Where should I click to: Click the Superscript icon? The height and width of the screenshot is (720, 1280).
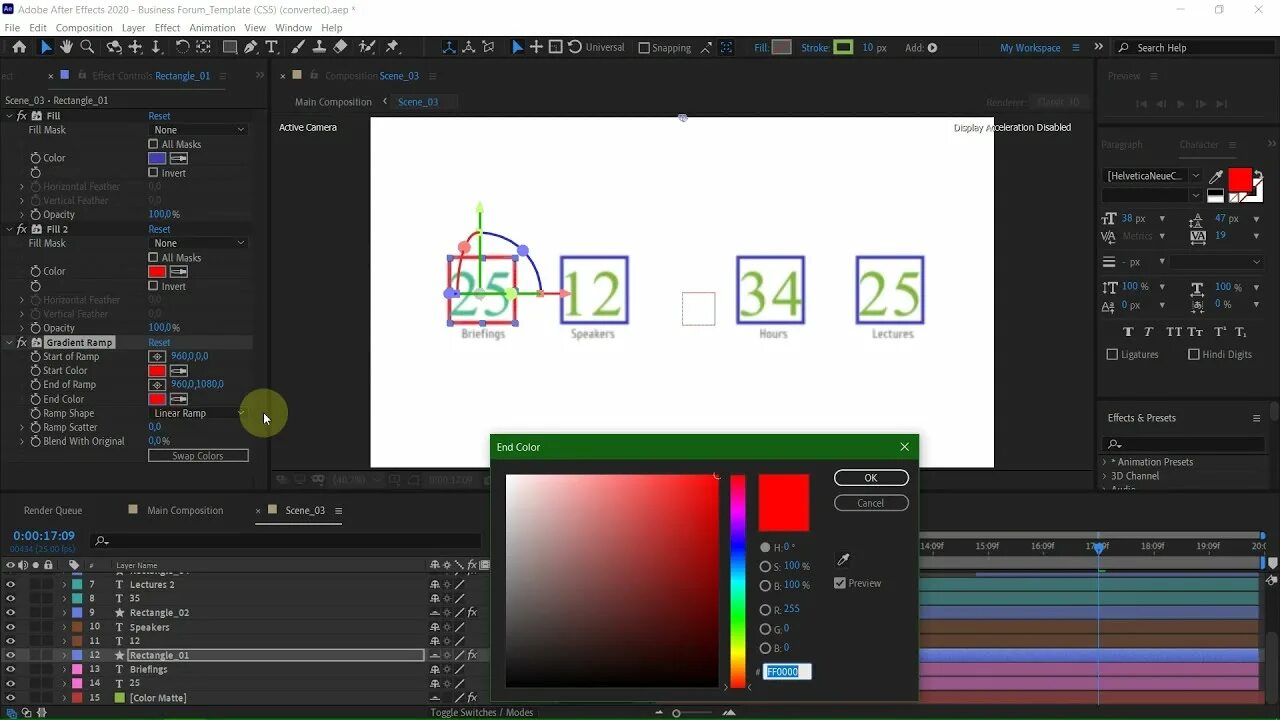(x=1219, y=332)
